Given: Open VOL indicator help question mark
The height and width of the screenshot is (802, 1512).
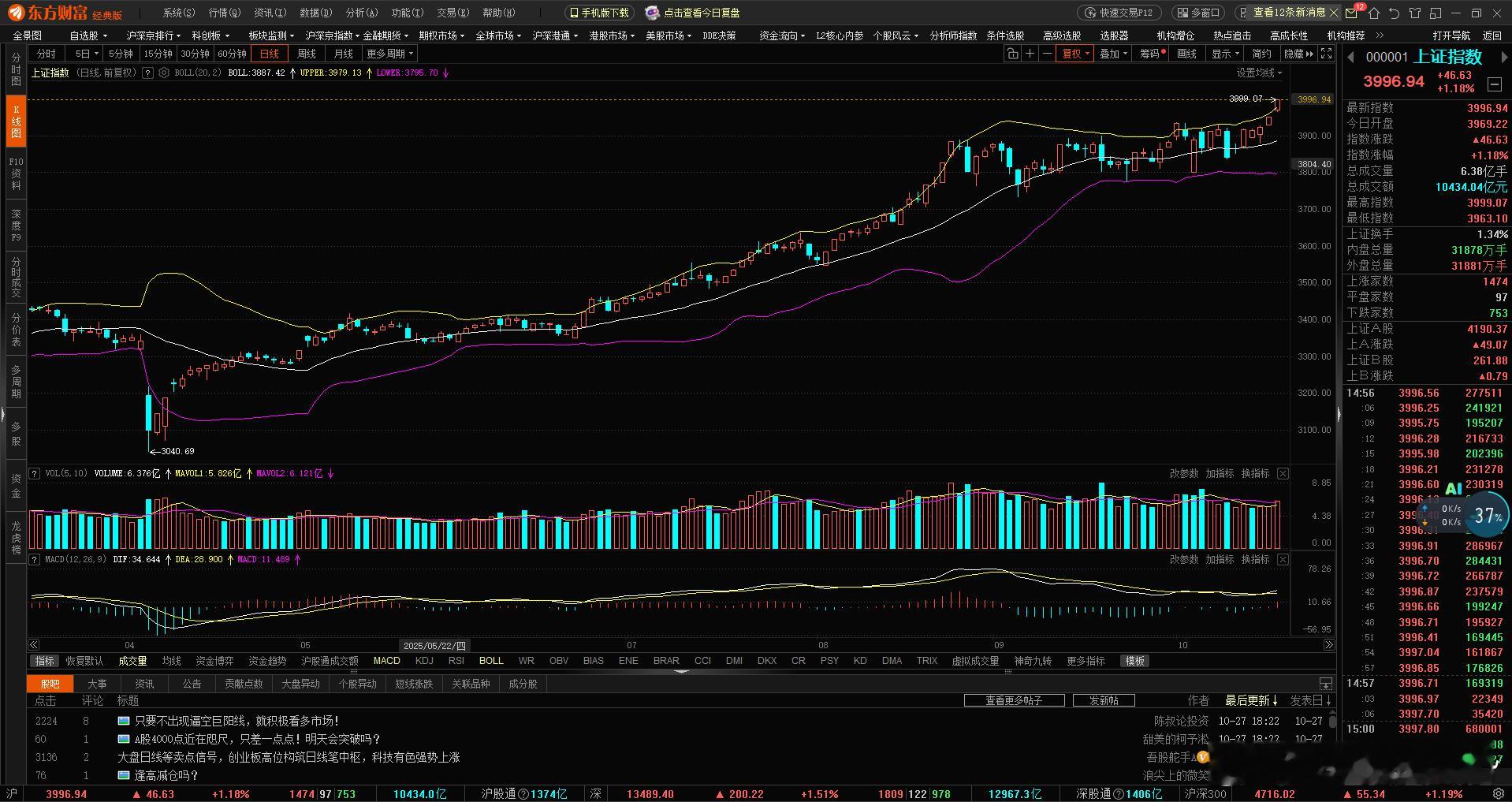Looking at the screenshot, I should pyautogui.click(x=35, y=473).
